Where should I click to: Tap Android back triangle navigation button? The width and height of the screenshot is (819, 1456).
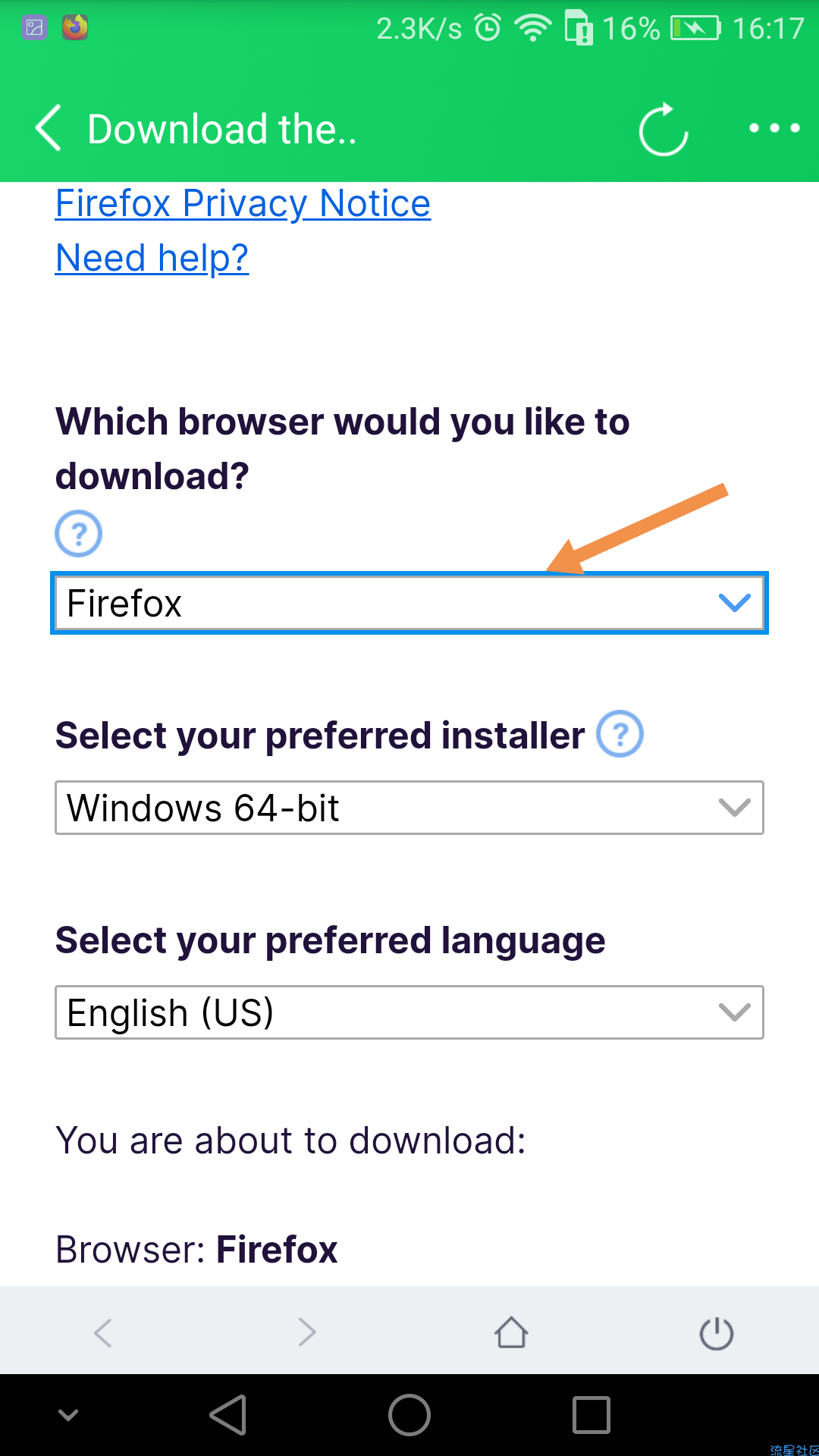tap(228, 1415)
